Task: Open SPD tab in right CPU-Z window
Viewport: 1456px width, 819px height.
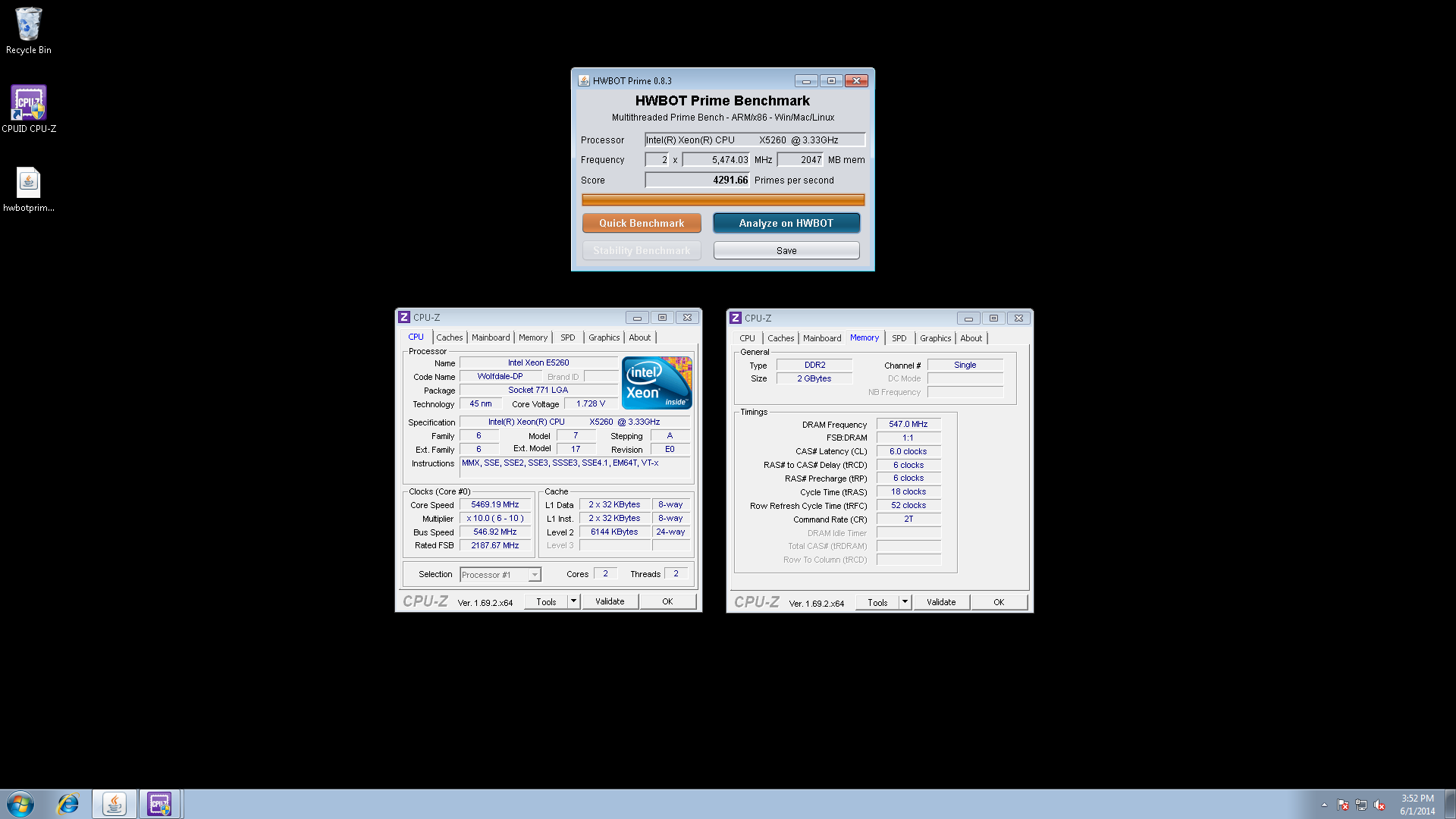Action: [899, 338]
